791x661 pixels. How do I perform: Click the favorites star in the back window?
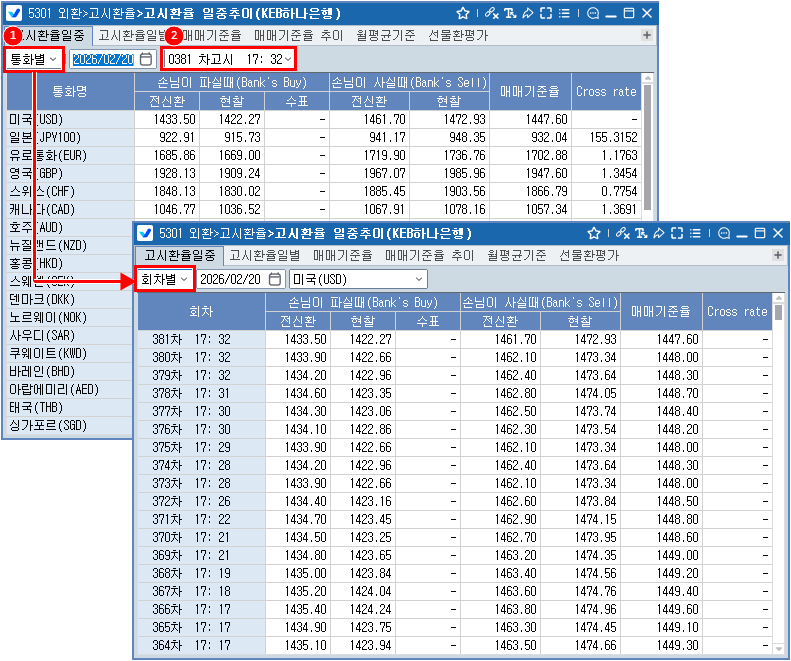pyautogui.click(x=462, y=13)
